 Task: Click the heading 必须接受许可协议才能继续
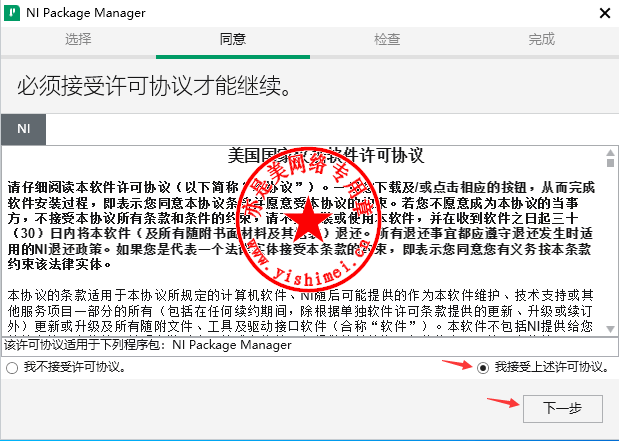(155, 86)
